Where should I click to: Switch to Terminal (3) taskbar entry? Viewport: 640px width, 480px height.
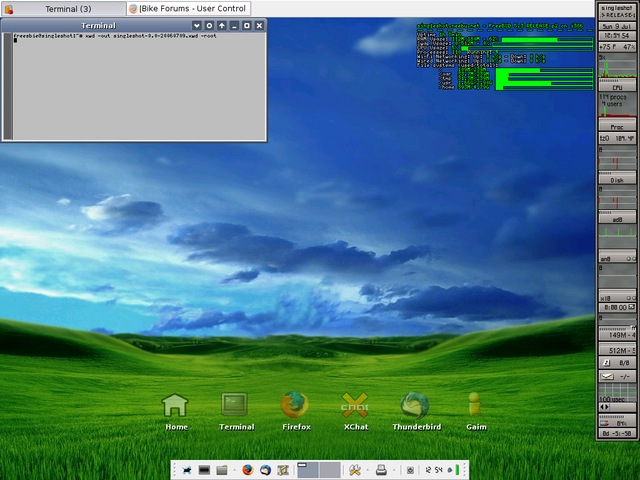pos(63,9)
